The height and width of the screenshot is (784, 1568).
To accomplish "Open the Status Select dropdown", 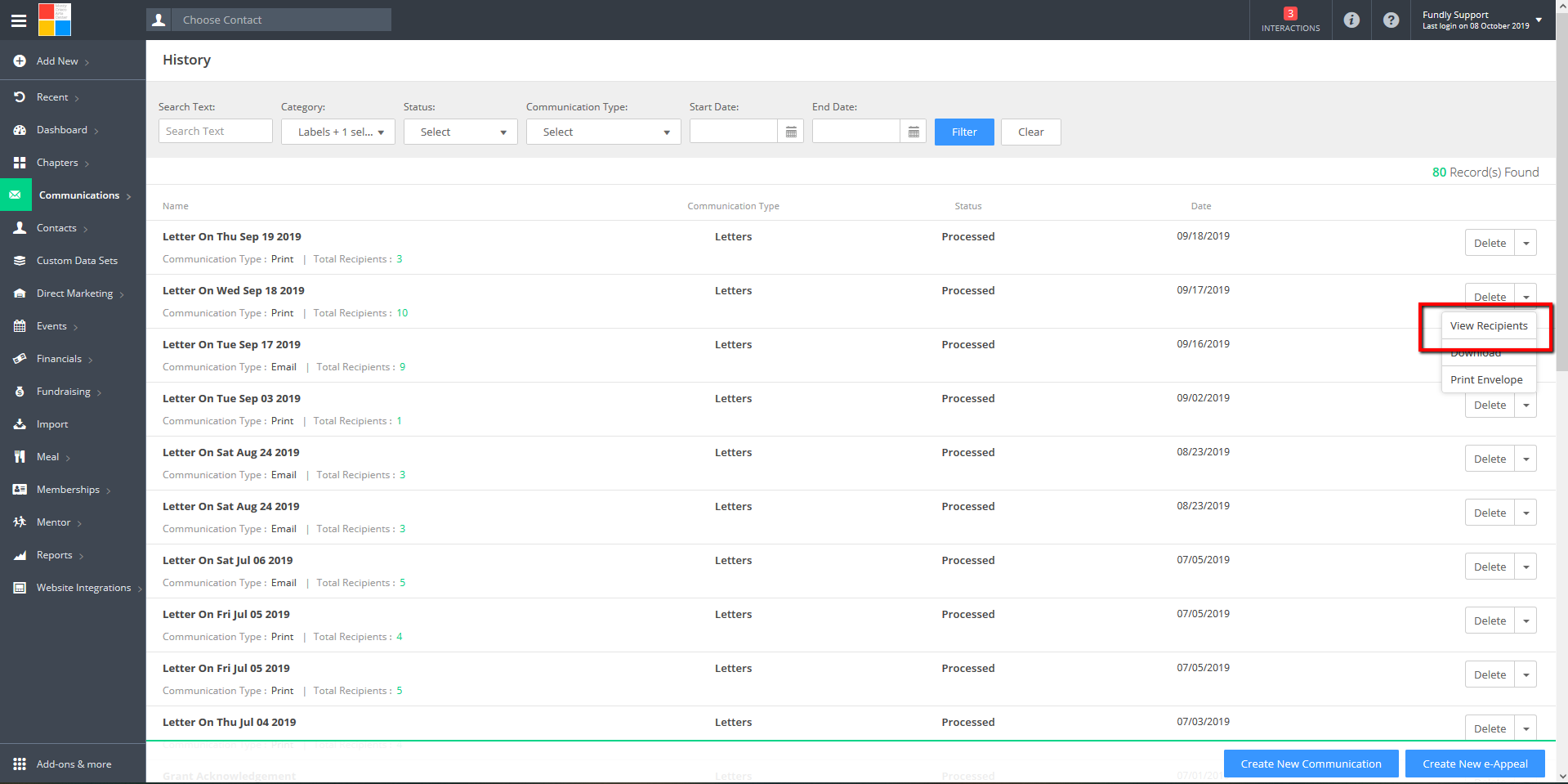I will click(461, 132).
